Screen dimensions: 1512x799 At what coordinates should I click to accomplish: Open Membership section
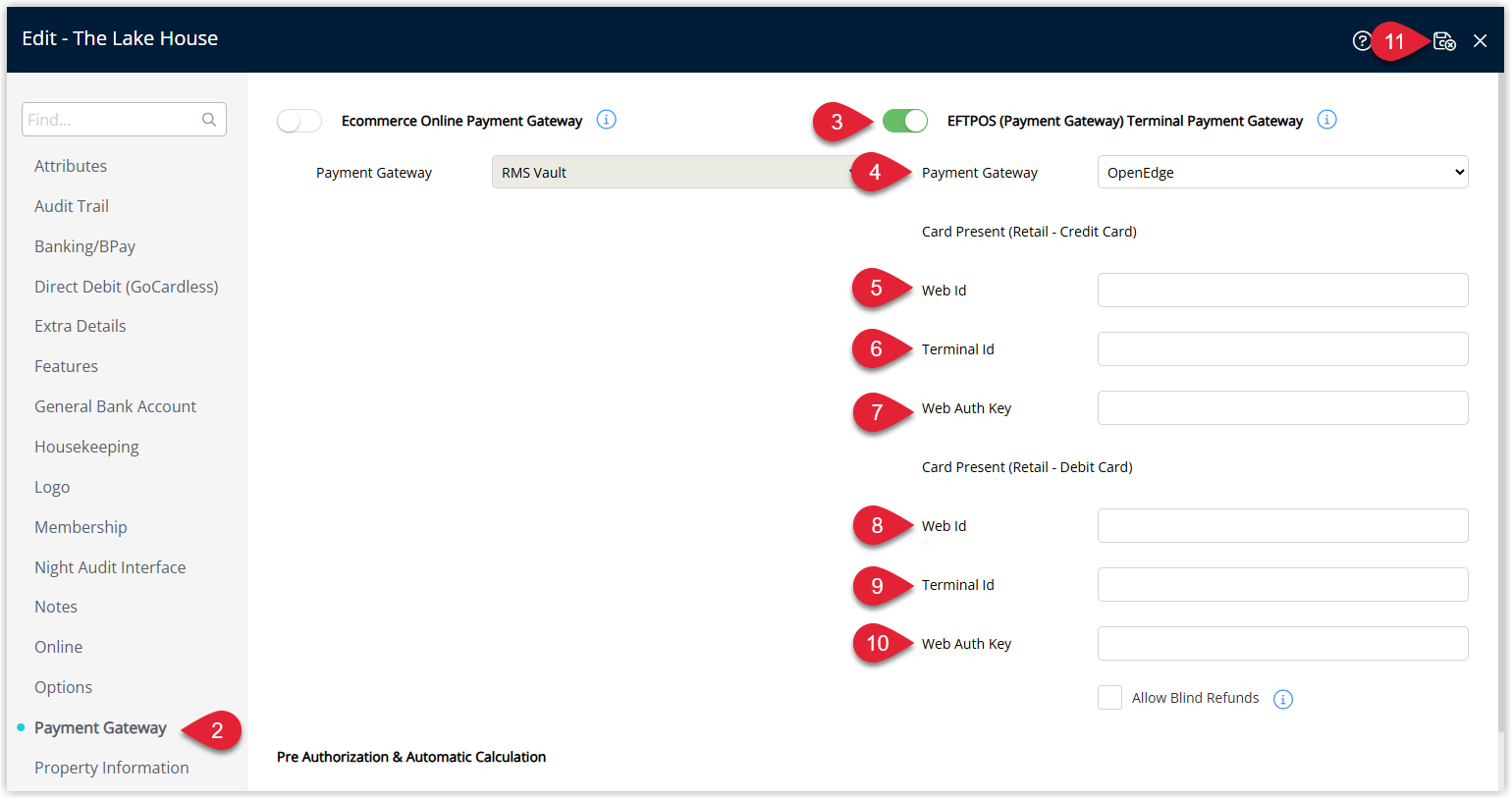coord(81,527)
